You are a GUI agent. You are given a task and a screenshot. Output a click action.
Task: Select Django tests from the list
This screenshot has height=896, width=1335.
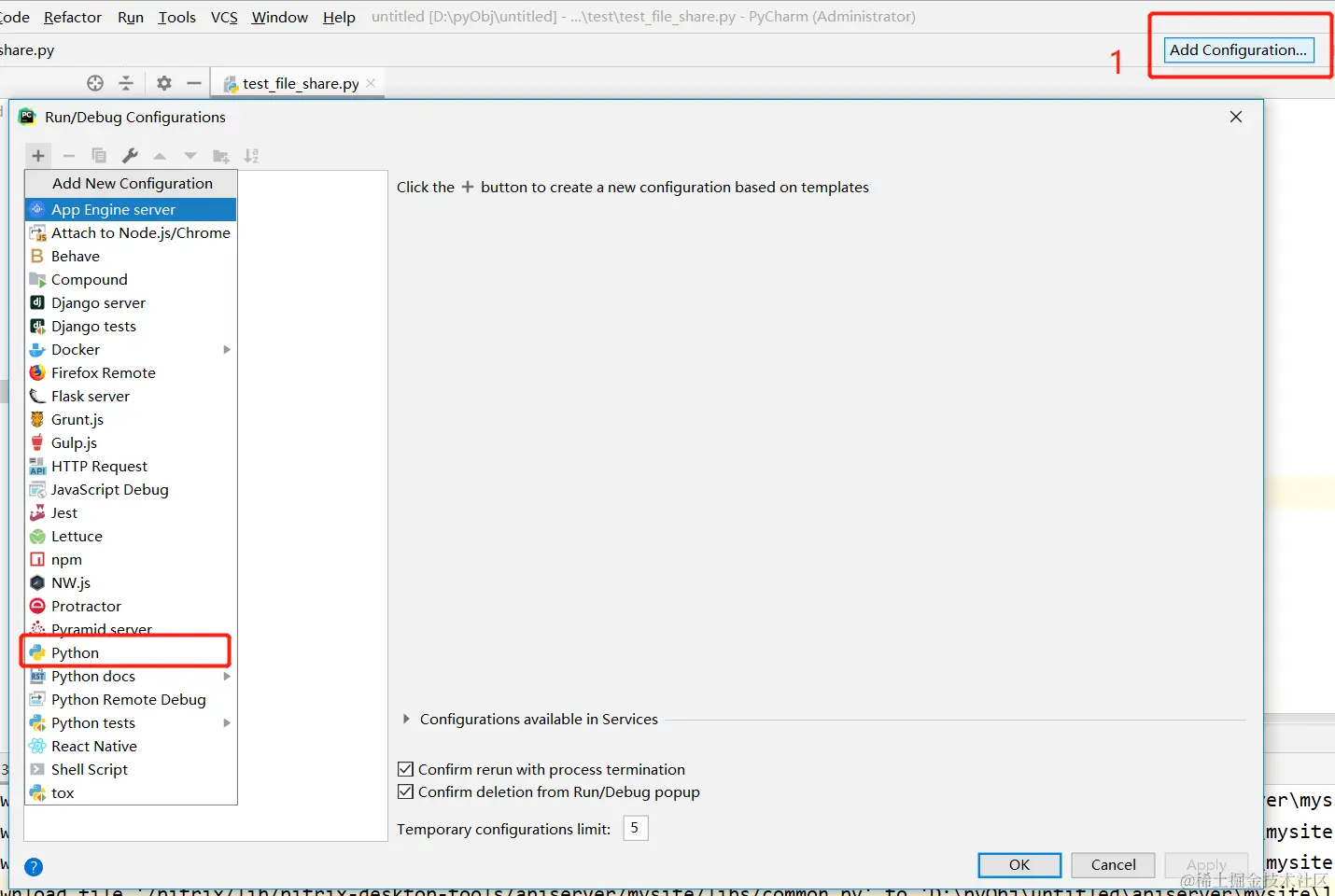(131, 326)
